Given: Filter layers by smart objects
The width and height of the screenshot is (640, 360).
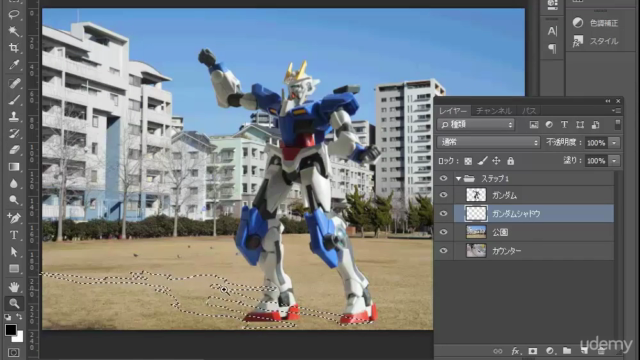Looking at the screenshot, I should click(x=595, y=125).
